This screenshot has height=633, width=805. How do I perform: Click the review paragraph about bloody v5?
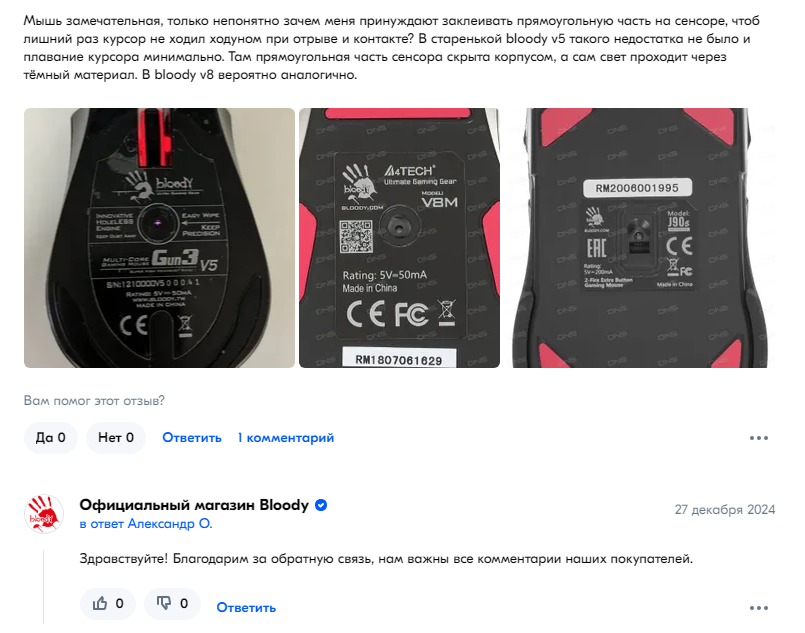pyautogui.click(x=391, y=48)
